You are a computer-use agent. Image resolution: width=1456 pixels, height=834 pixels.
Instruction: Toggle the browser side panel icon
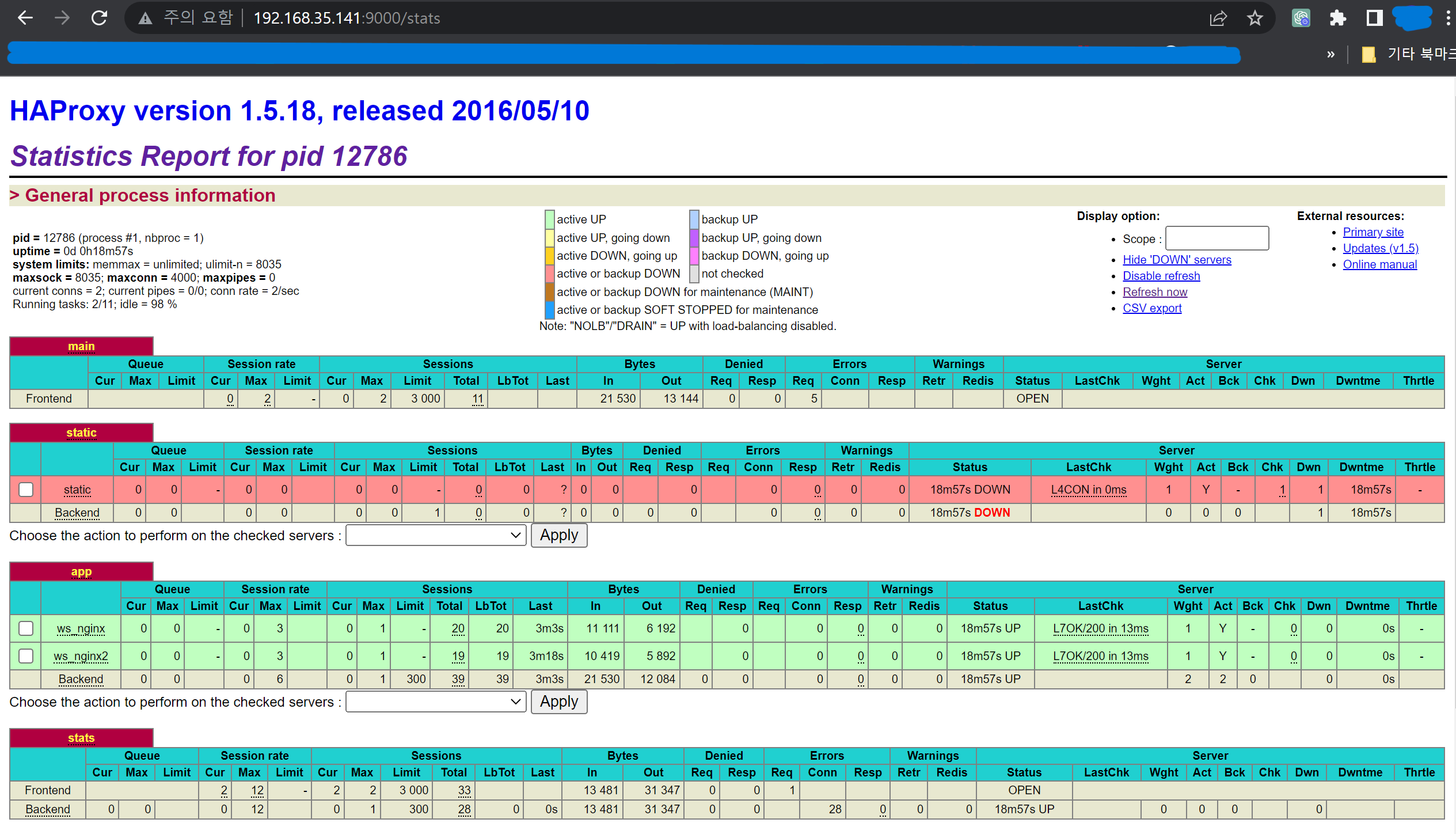(x=1374, y=18)
